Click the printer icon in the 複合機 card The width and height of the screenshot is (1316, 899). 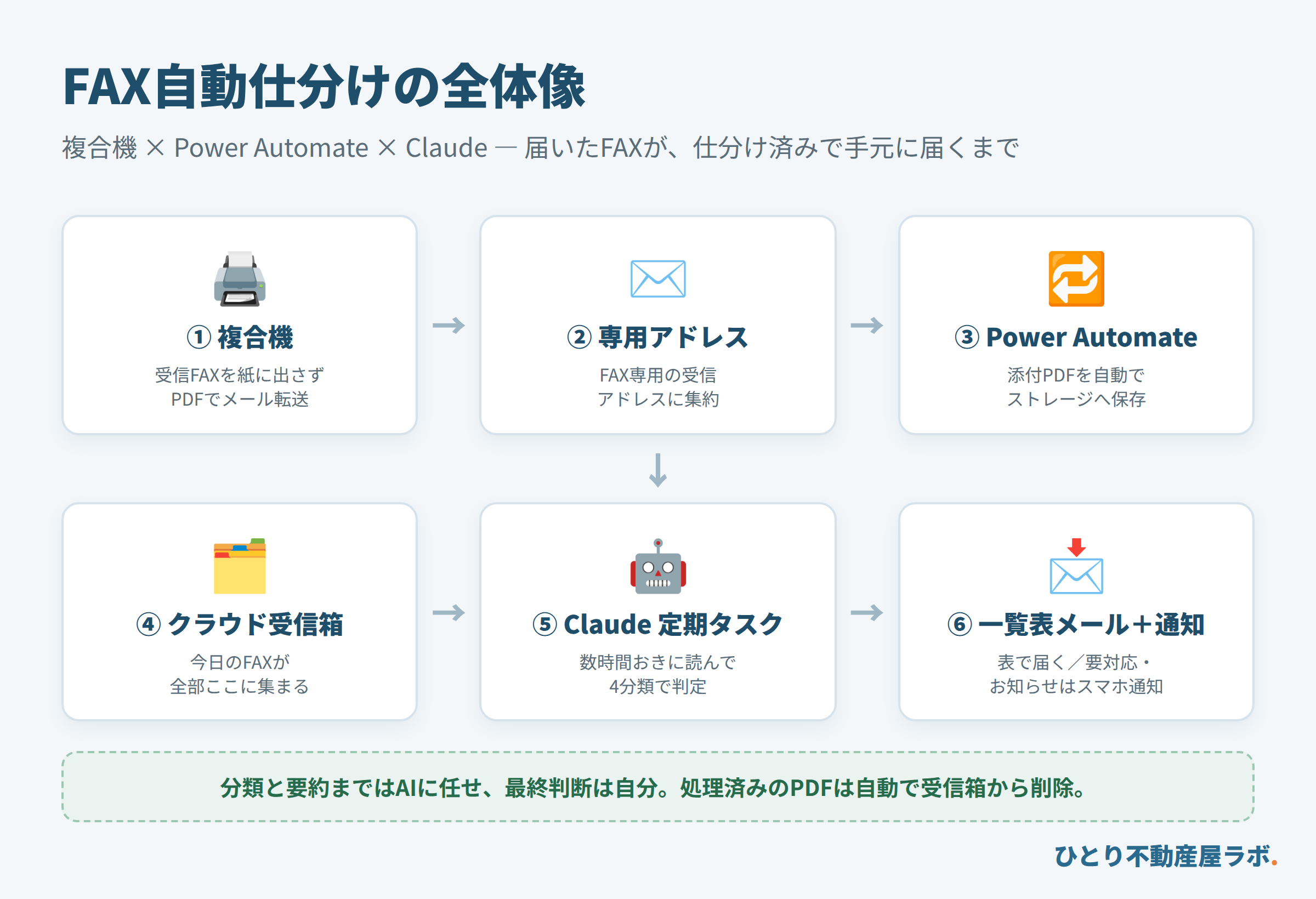coord(240,278)
